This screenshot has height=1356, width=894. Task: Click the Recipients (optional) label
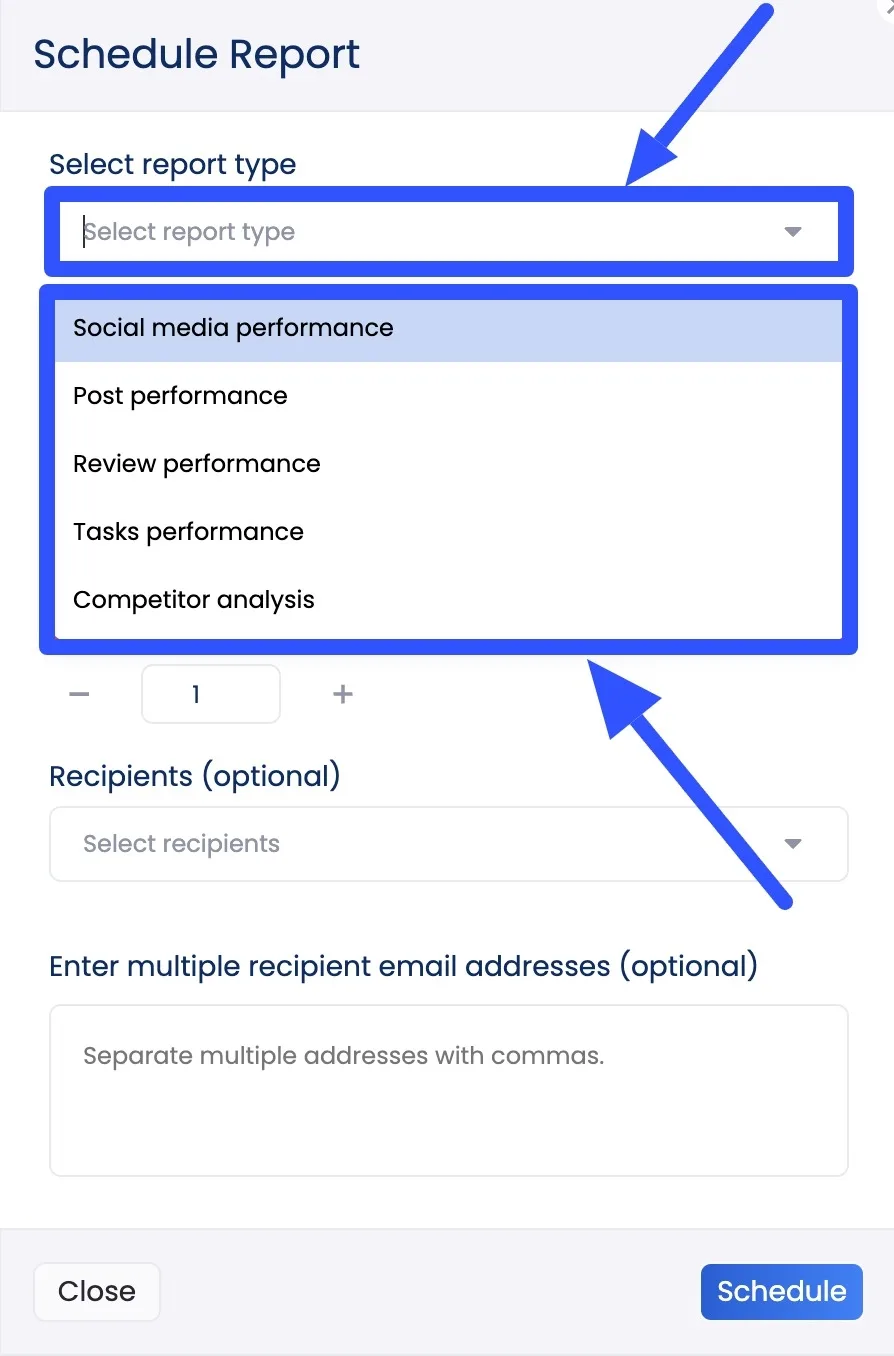pyautogui.click(x=195, y=775)
